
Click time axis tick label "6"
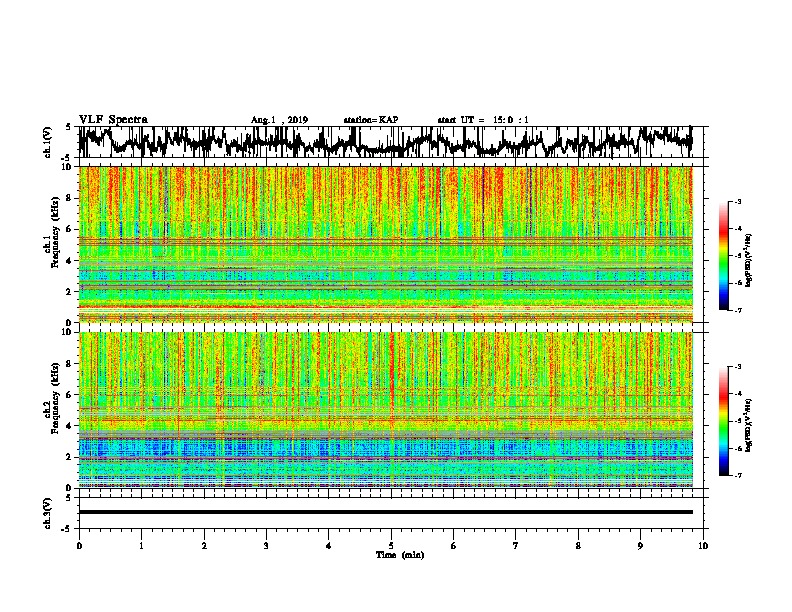(x=454, y=545)
